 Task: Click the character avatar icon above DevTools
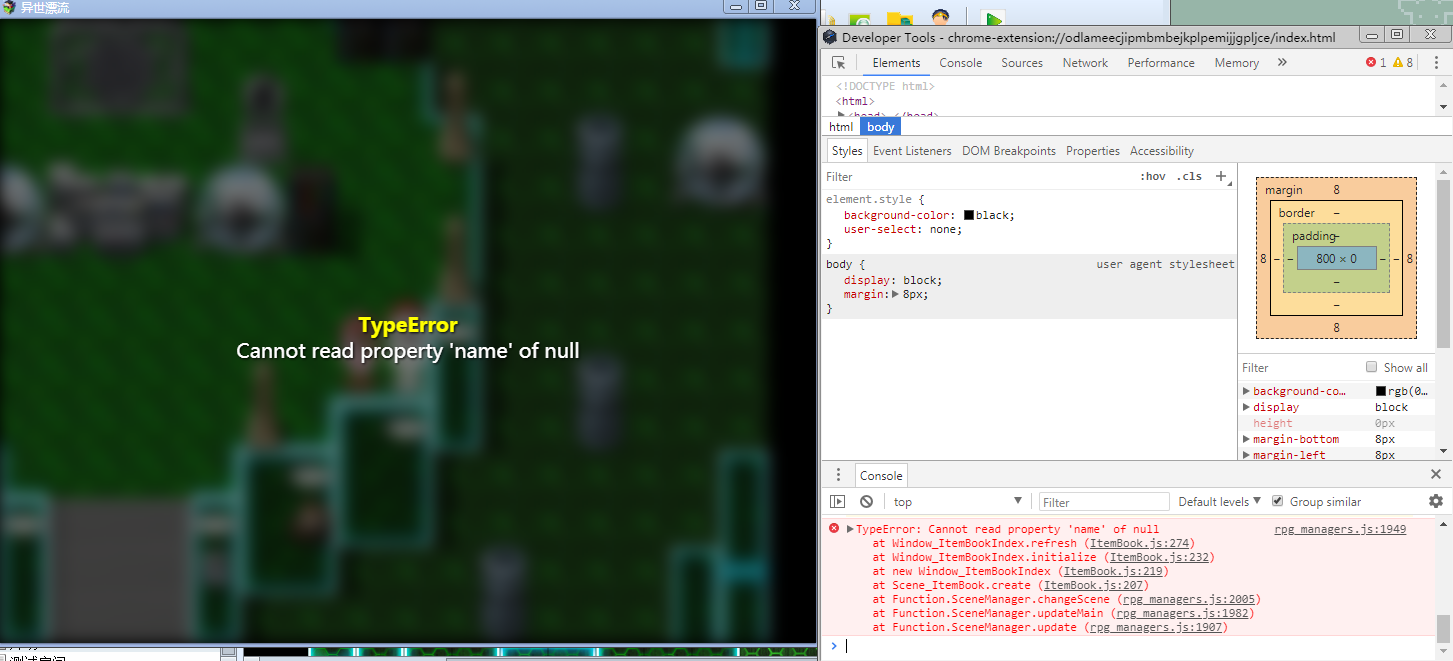click(940, 18)
